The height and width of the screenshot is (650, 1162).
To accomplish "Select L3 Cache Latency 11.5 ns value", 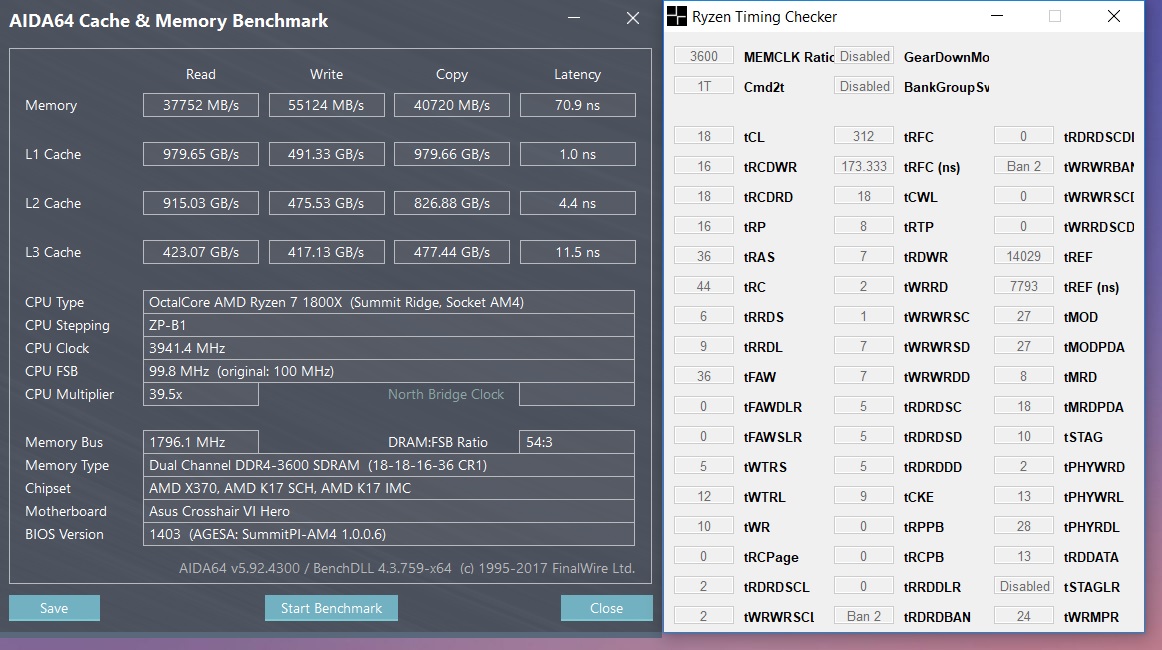I will [x=577, y=252].
